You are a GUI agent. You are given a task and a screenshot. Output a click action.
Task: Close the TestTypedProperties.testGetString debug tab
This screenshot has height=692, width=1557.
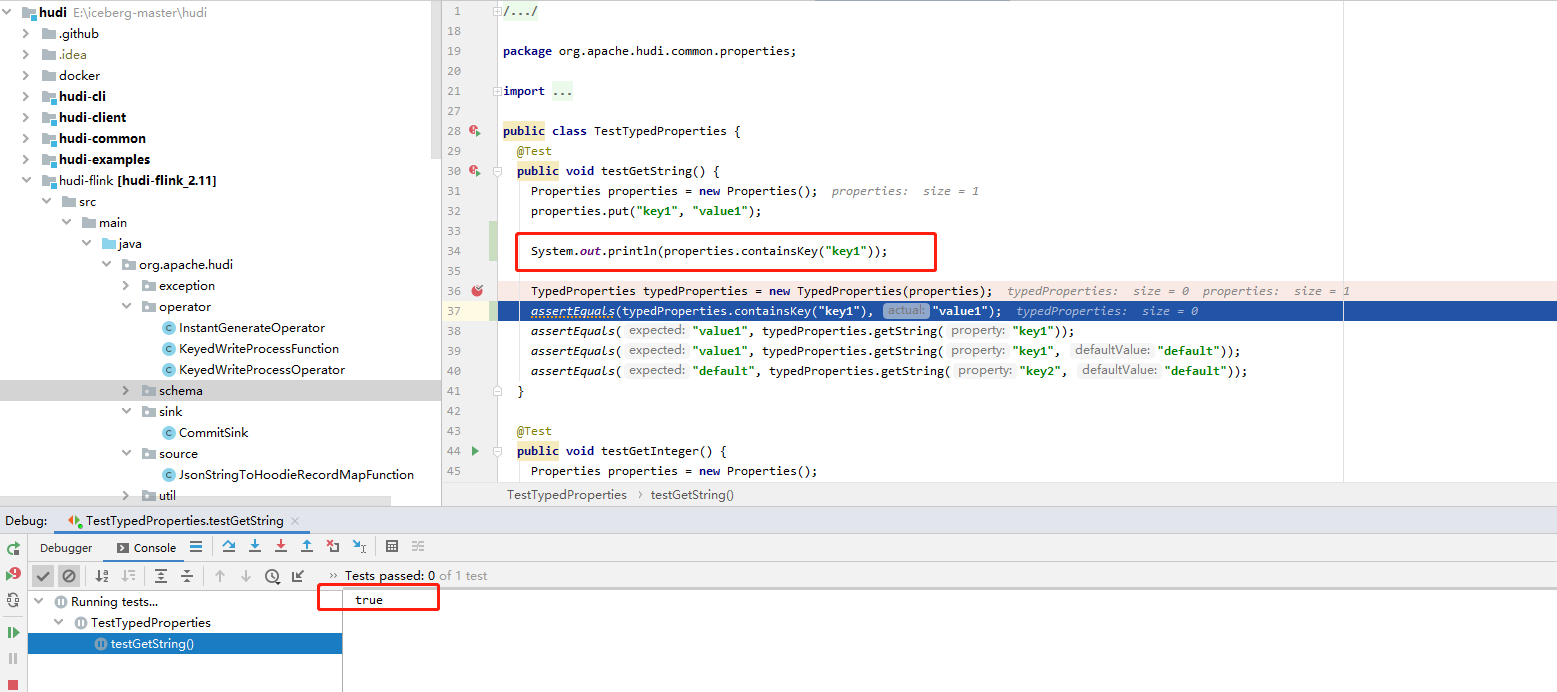[295, 521]
